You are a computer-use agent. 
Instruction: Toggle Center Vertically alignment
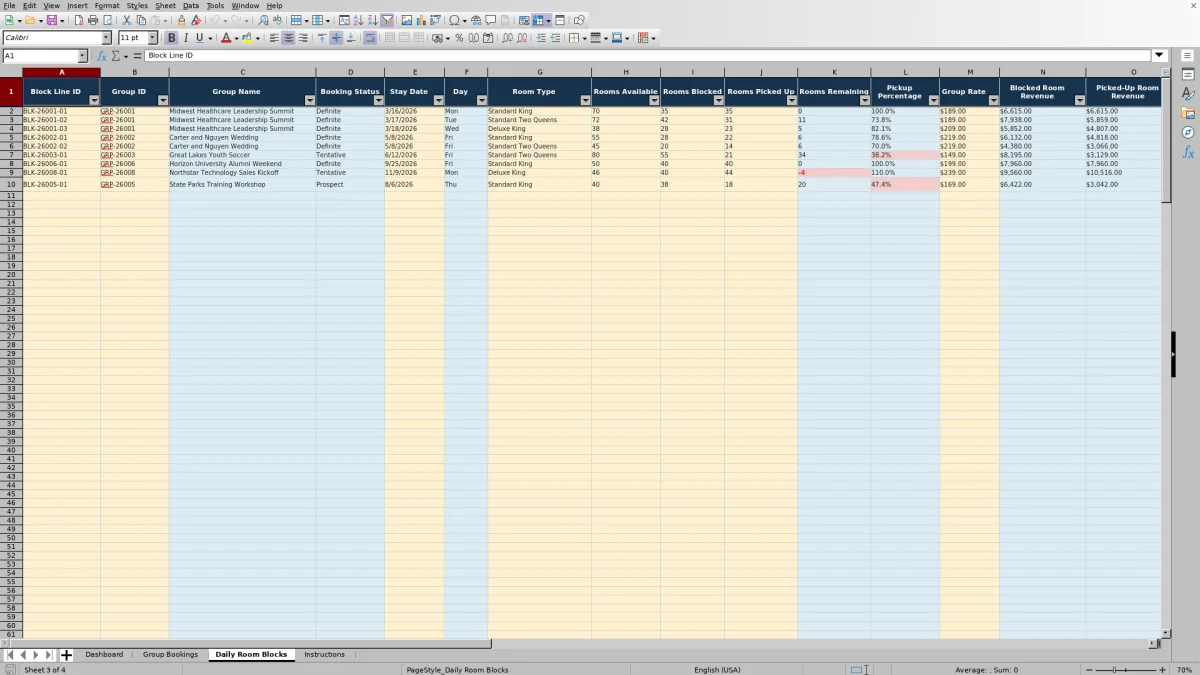click(336, 38)
